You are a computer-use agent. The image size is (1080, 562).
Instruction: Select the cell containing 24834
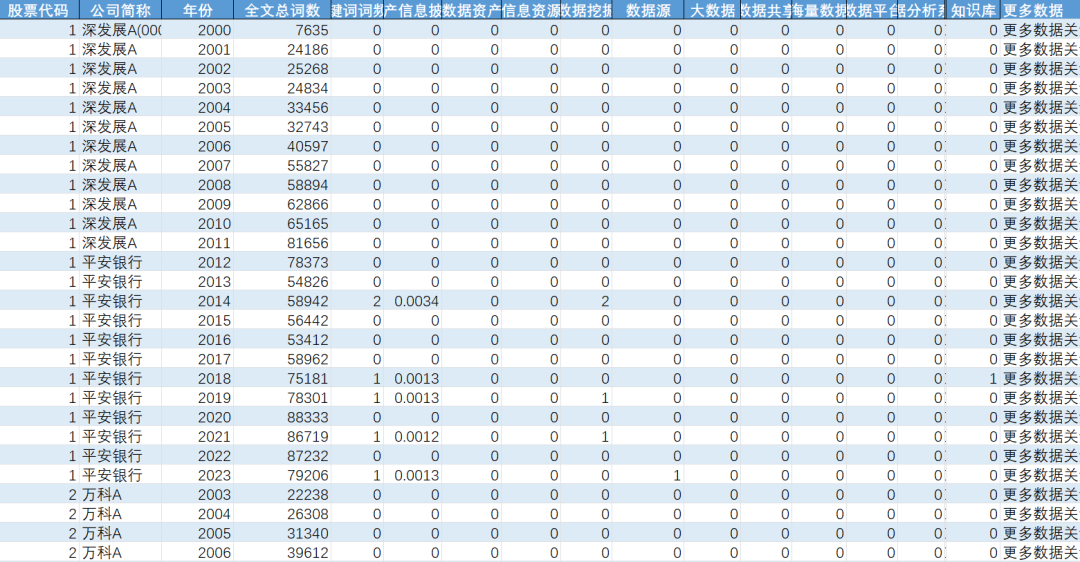282,88
